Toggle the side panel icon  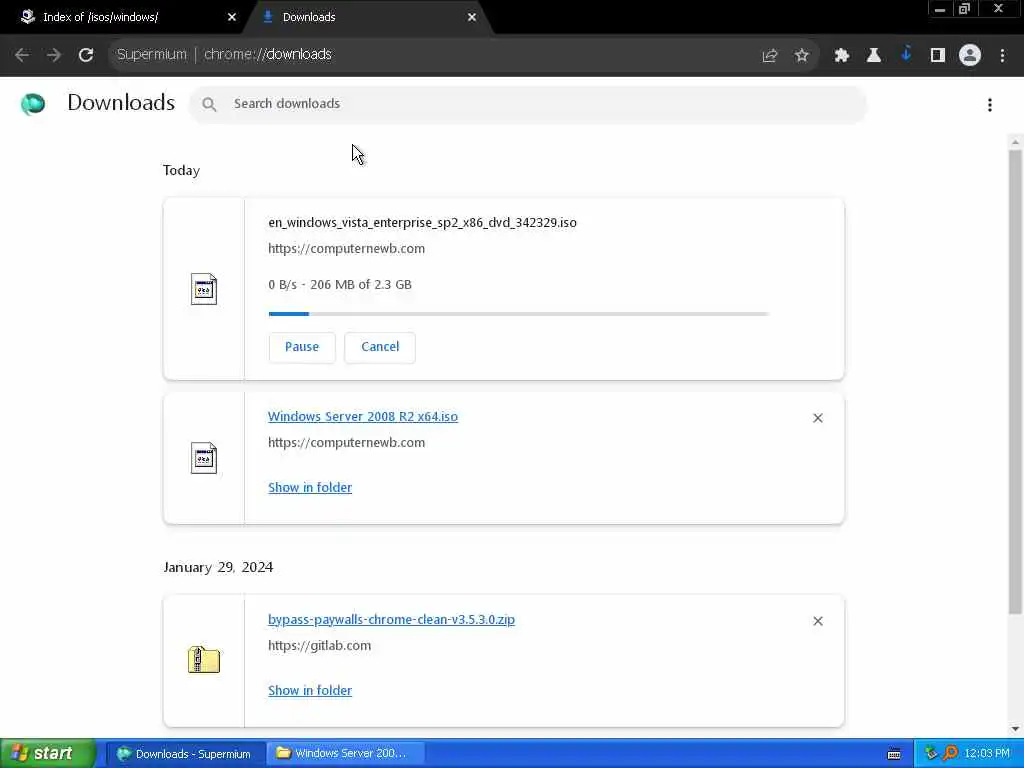pos(938,56)
